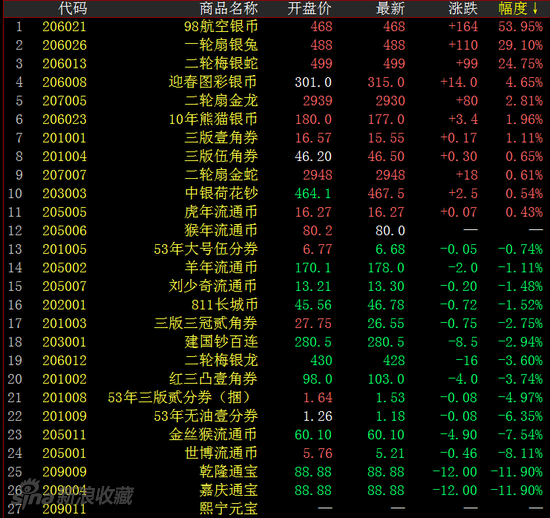Click code 206023

[65, 120]
